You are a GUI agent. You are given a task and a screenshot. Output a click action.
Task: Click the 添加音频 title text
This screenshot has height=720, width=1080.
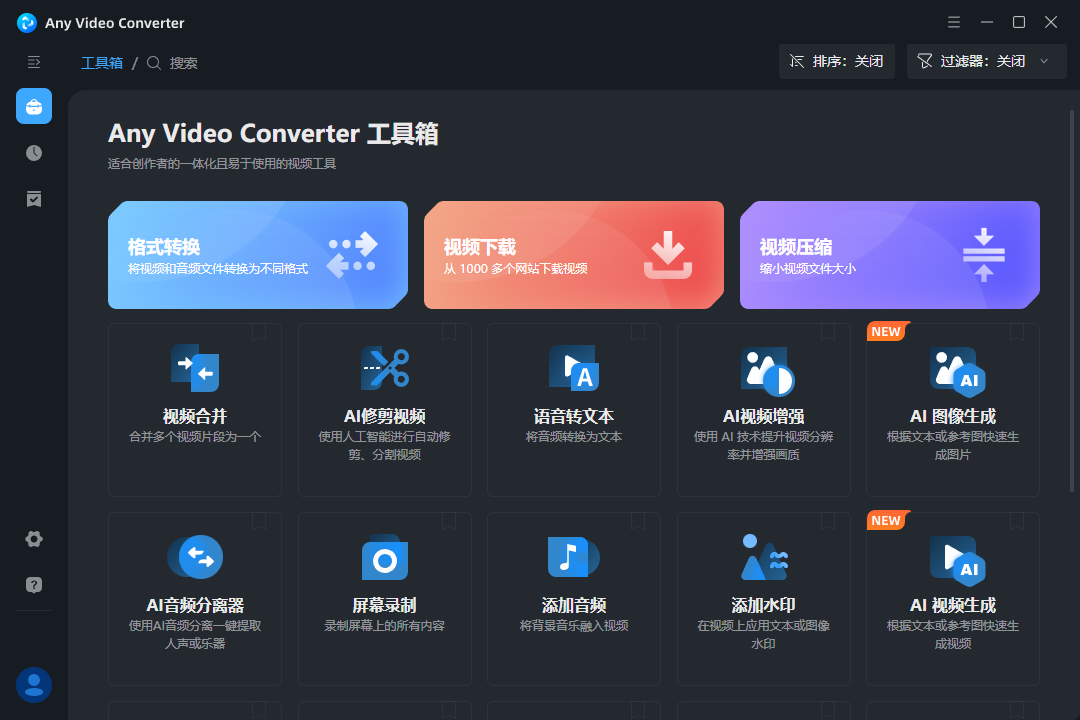(574, 605)
